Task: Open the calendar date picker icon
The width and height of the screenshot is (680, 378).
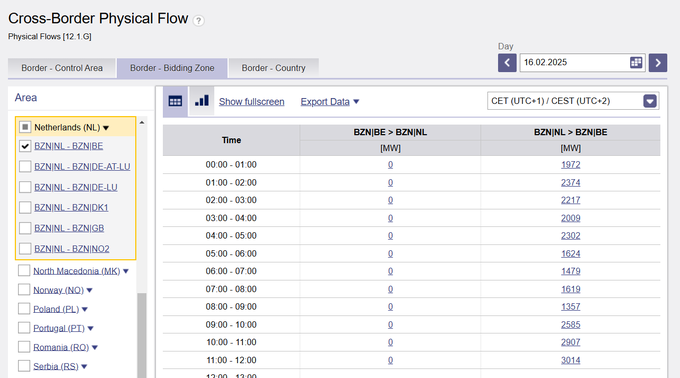Action: tap(636, 62)
